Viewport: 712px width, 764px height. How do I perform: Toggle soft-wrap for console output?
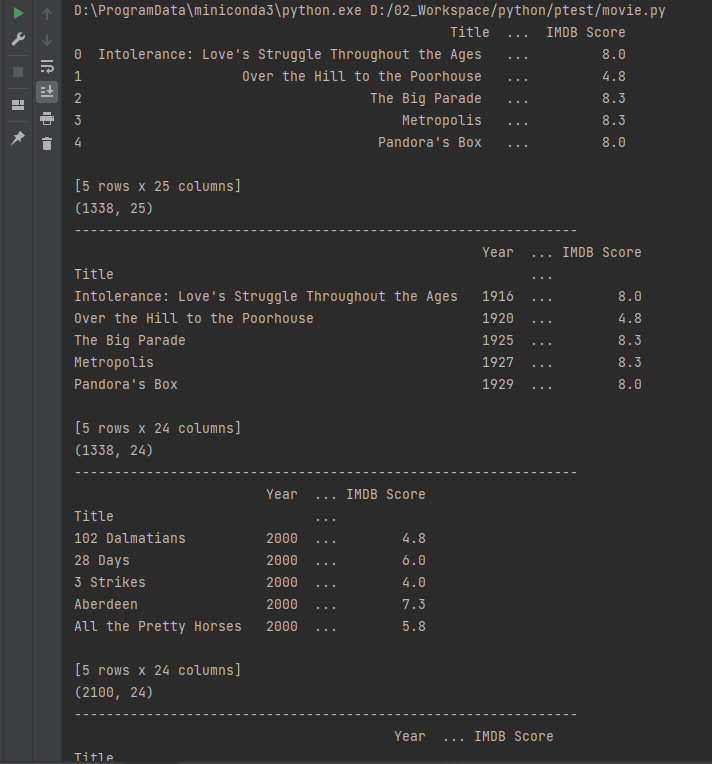click(x=47, y=66)
